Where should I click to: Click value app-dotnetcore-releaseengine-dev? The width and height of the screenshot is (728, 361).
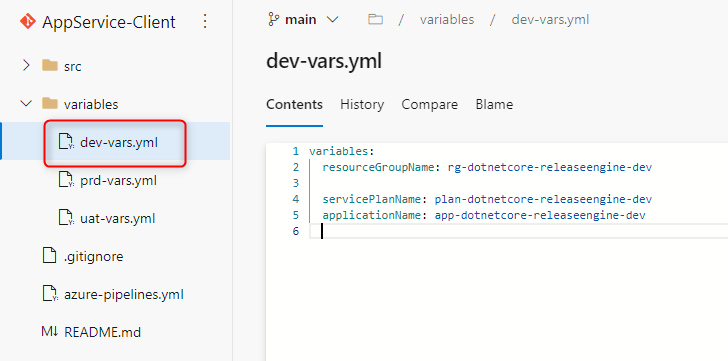point(540,215)
